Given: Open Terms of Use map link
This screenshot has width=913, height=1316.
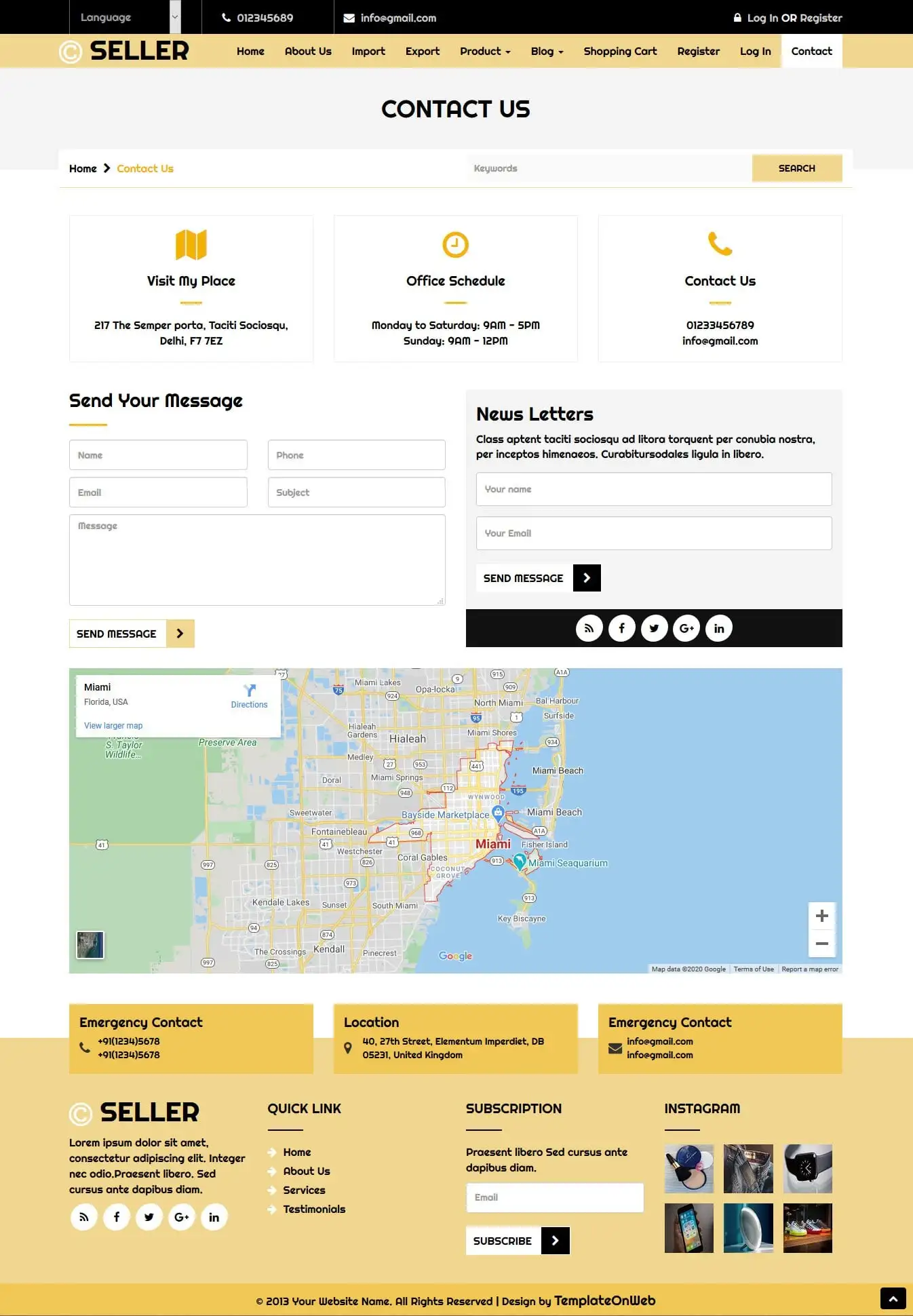Looking at the screenshot, I should point(754,969).
